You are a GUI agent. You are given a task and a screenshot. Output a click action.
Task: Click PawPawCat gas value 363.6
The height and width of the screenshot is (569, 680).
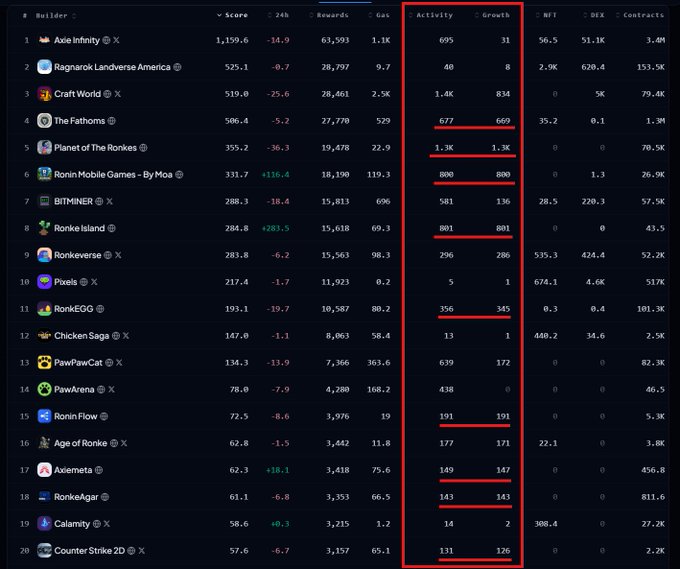pyautogui.click(x=379, y=363)
